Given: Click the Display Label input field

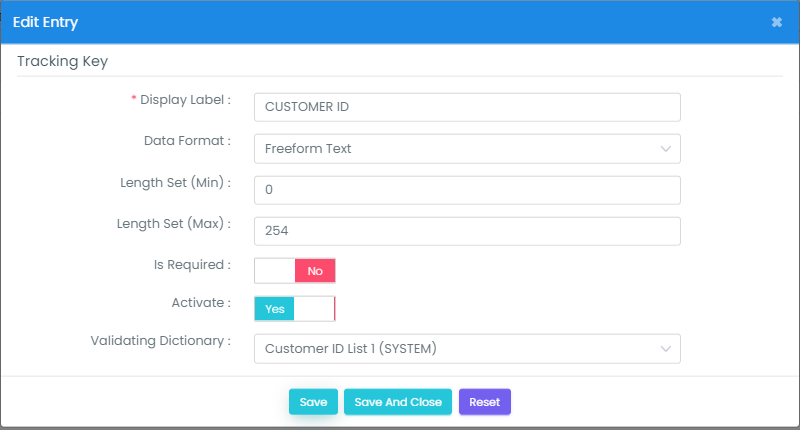Looking at the screenshot, I should (467, 107).
